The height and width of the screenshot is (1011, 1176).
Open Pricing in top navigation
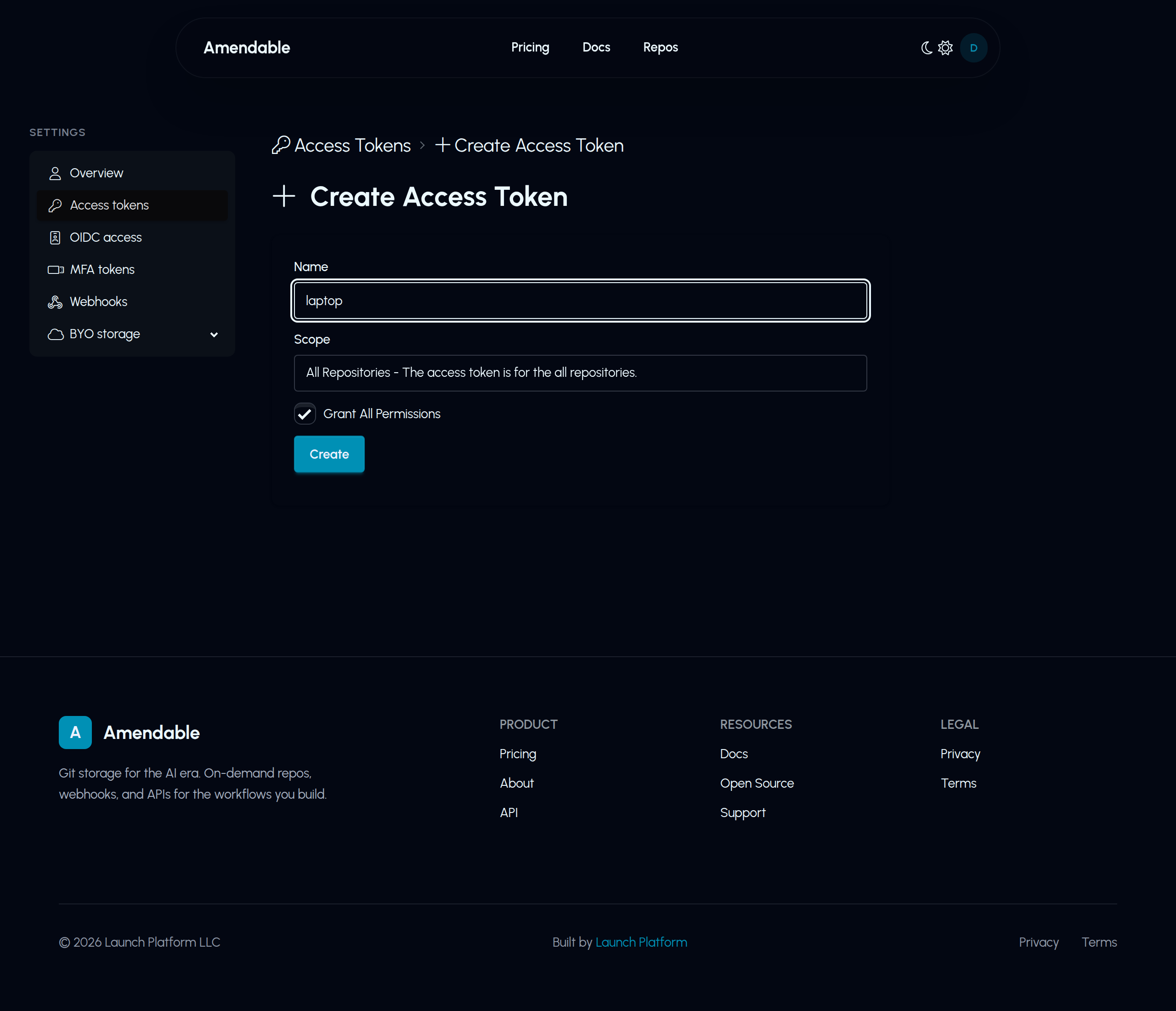[530, 48]
